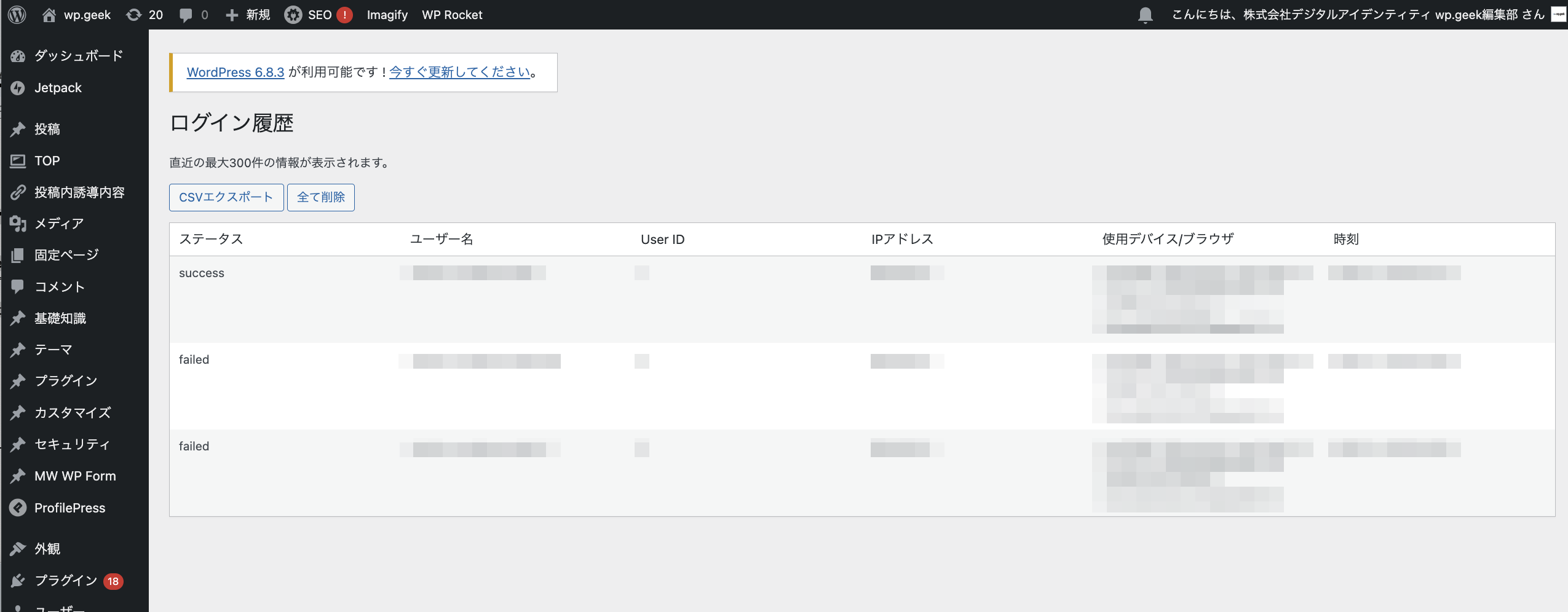Open the WP Rocket admin bar menu
The width and height of the screenshot is (1568, 612).
[x=451, y=14]
